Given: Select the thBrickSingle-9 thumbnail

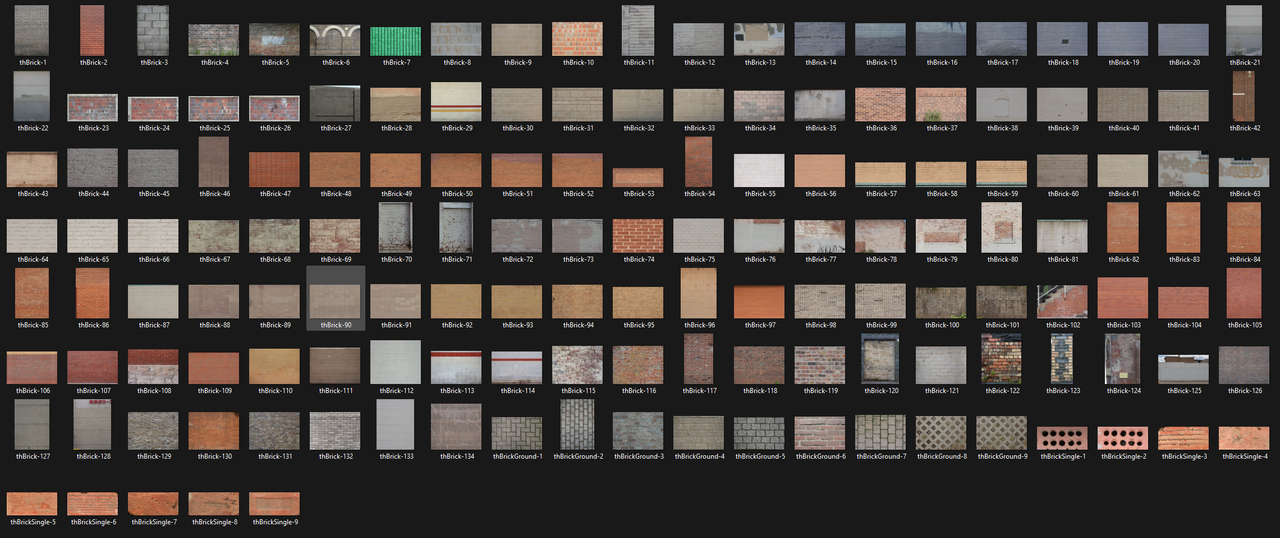Looking at the screenshot, I should pos(274,503).
